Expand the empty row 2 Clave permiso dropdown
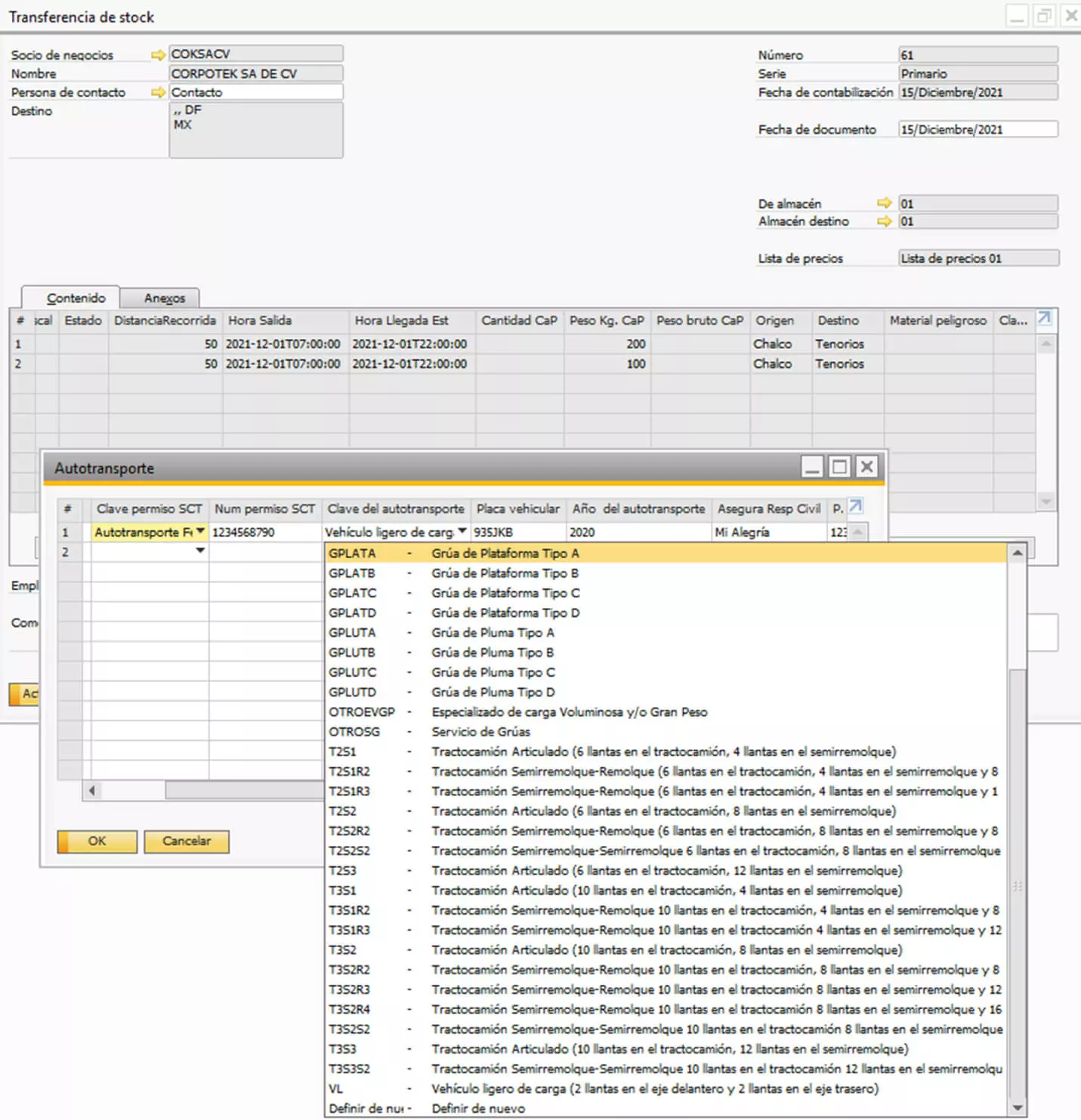This screenshot has height=1120, width=1081. coord(200,551)
